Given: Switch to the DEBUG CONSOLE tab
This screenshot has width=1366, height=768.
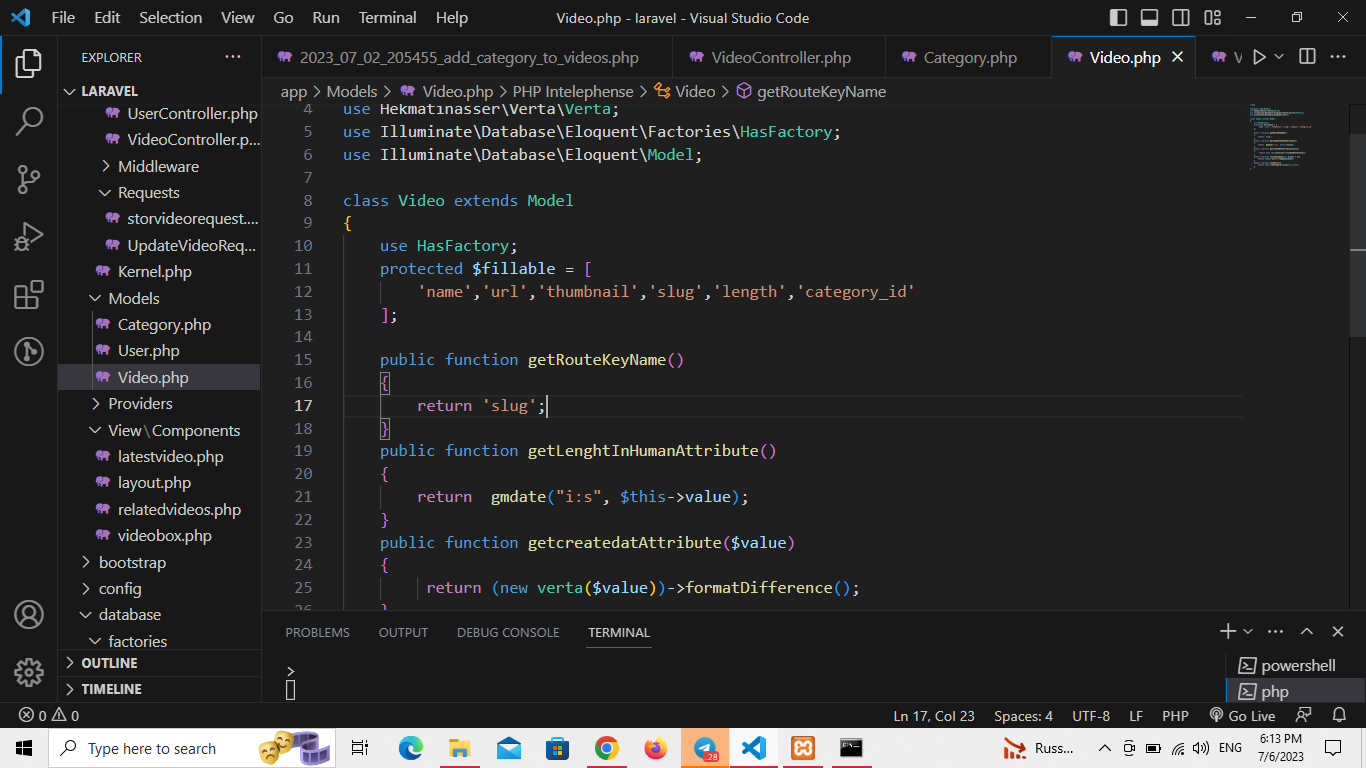Looking at the screenshot, I should coord(508,632).
